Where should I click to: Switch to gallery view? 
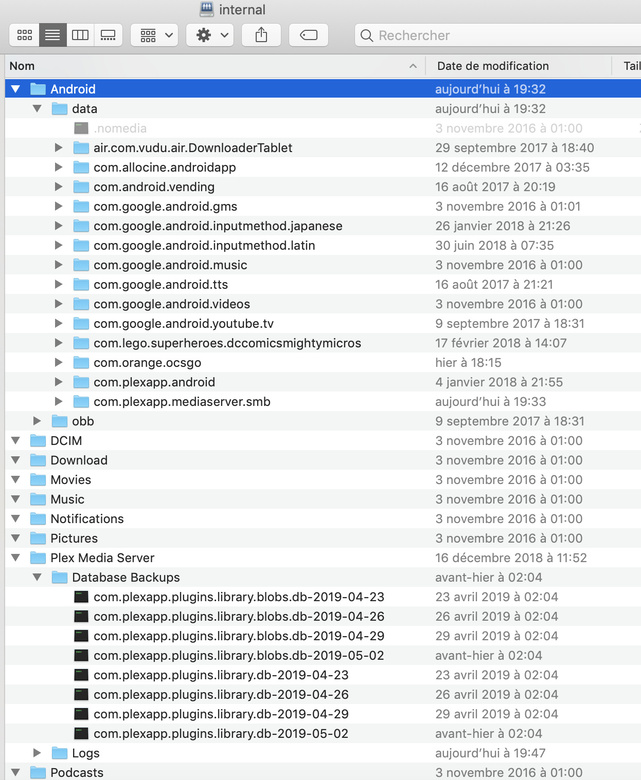click(108, 35)
